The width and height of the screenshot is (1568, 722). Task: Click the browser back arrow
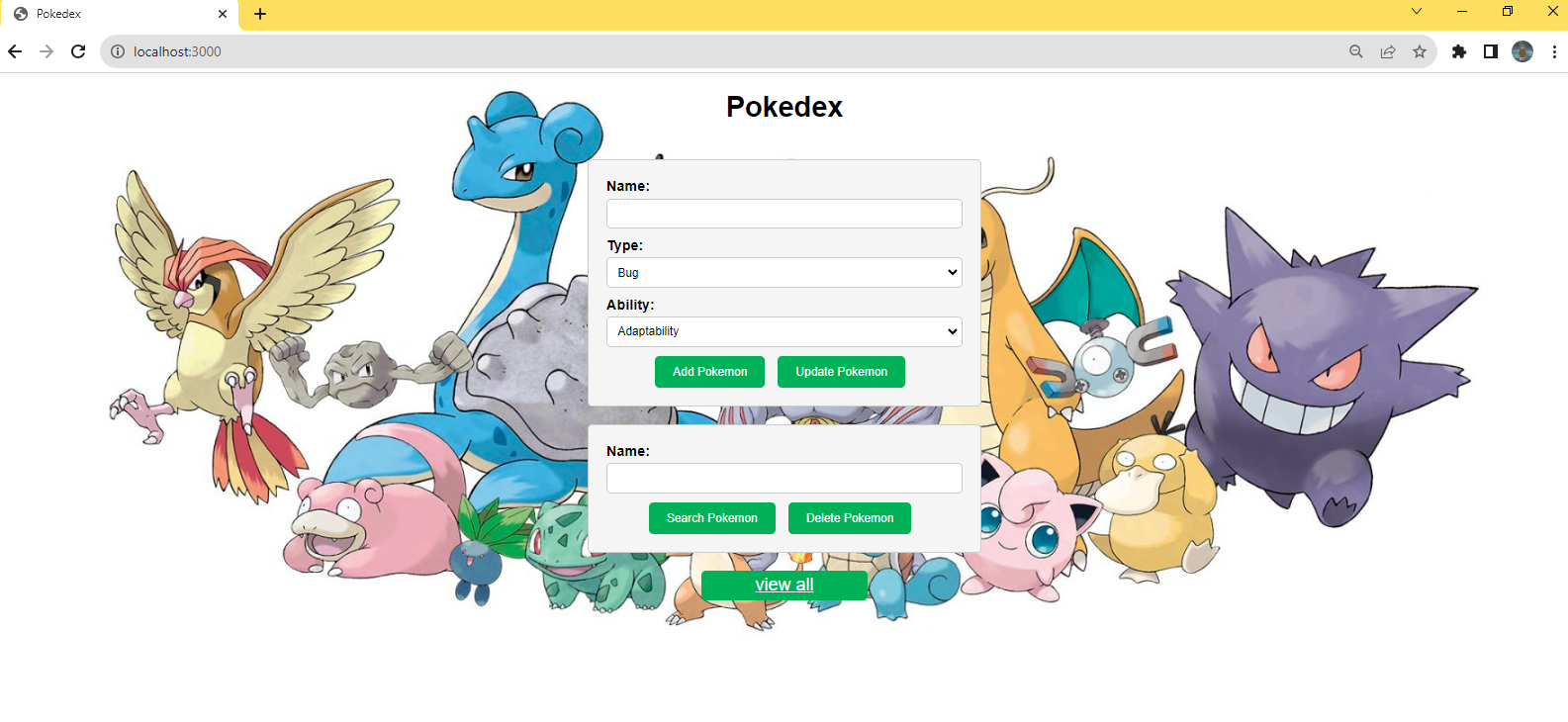click(15, 51)
